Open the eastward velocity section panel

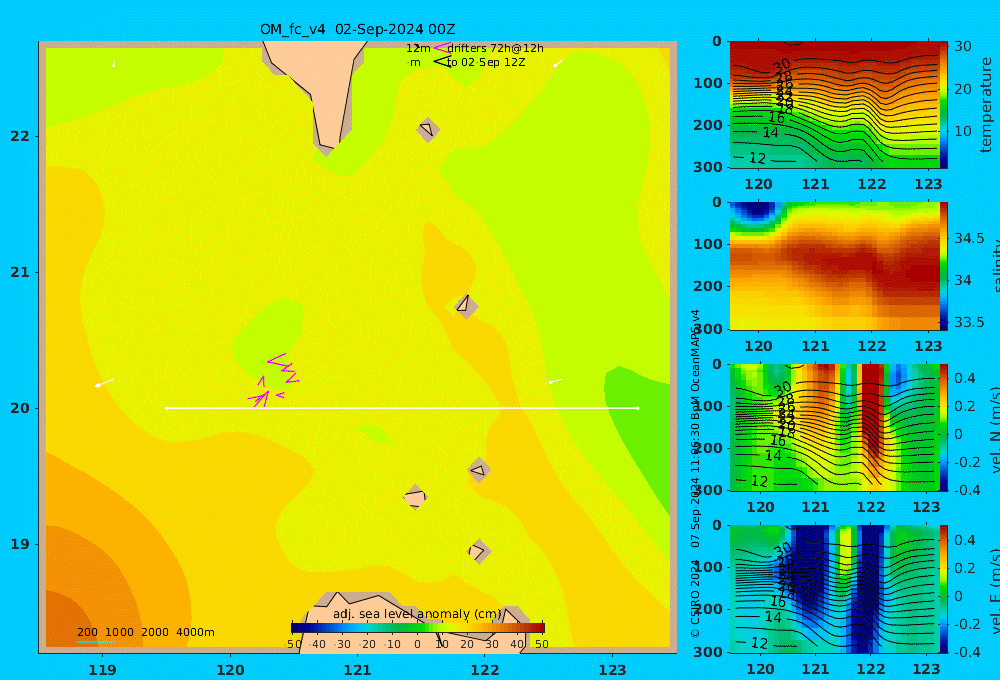[x=834, y=589]
